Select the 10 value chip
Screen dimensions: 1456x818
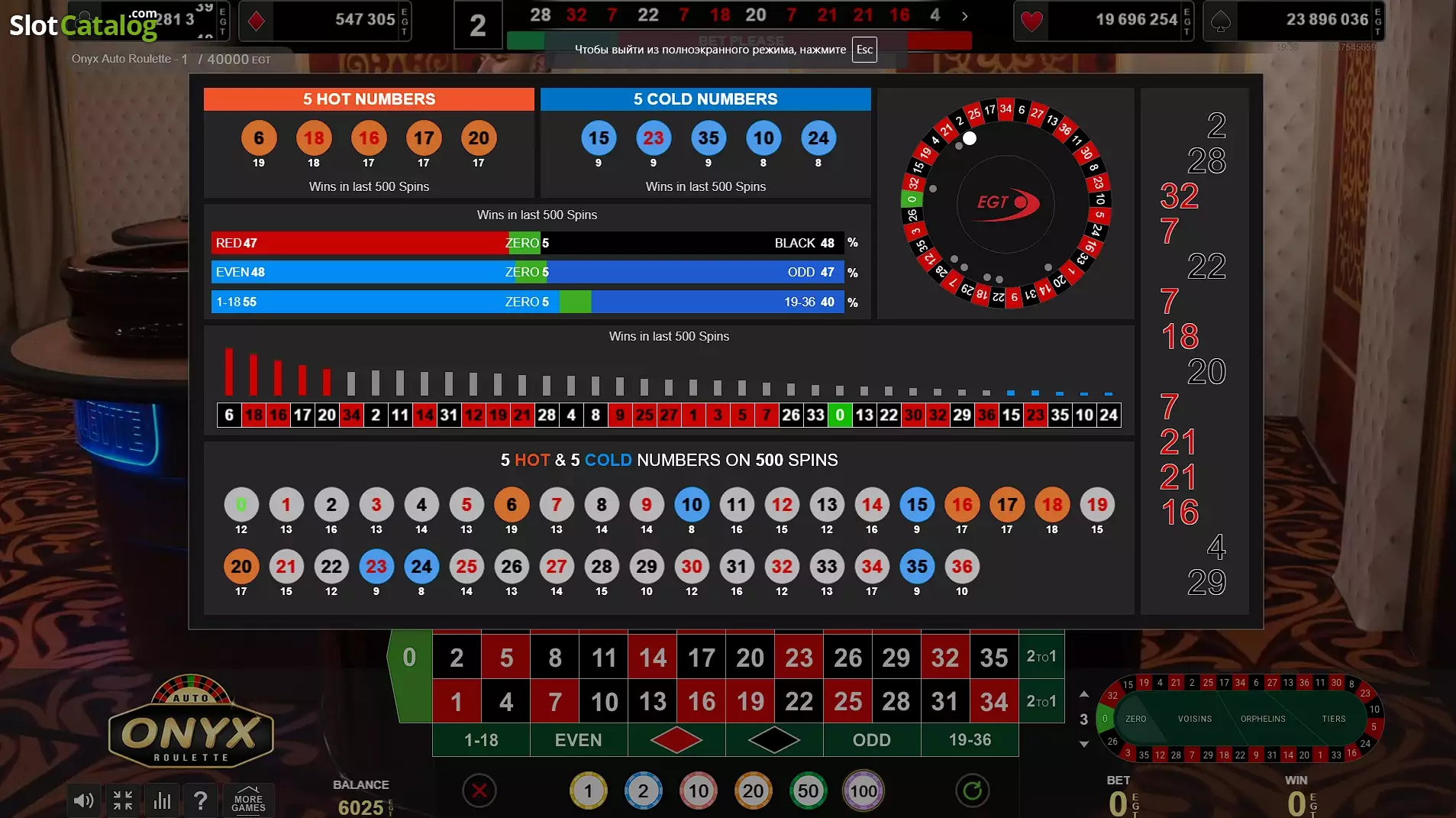pyautogui.click(x=698, y=791)
